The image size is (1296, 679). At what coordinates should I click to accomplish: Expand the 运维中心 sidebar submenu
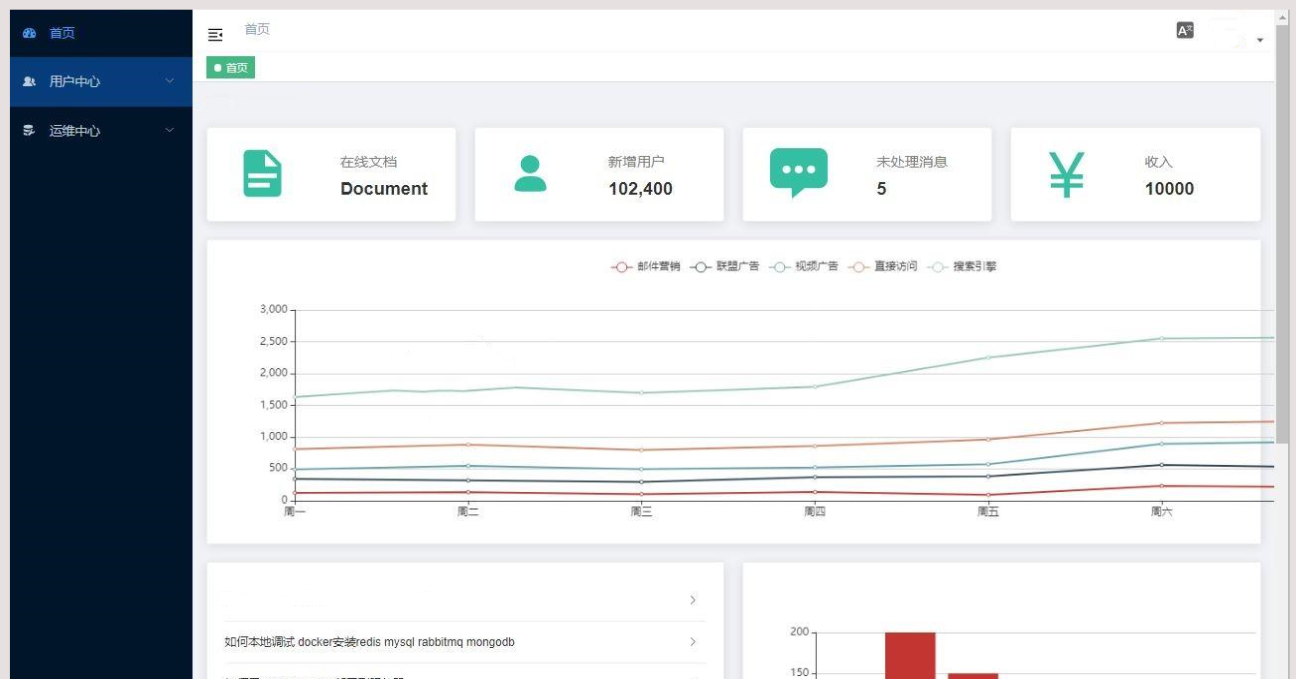coord(169,130)
